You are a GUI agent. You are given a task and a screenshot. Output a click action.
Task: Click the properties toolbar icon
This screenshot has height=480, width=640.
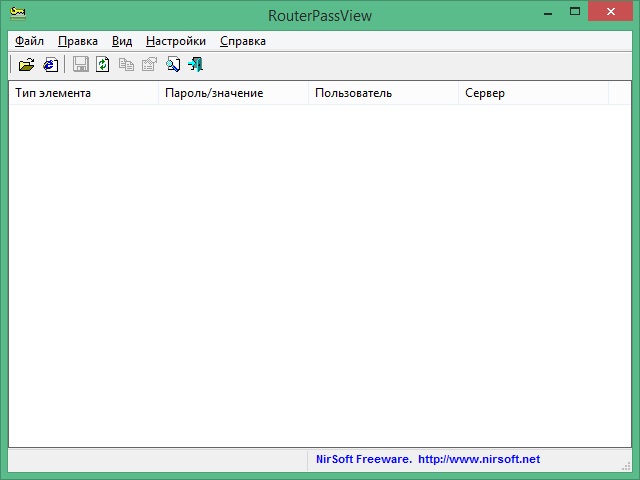coord(149,64)
